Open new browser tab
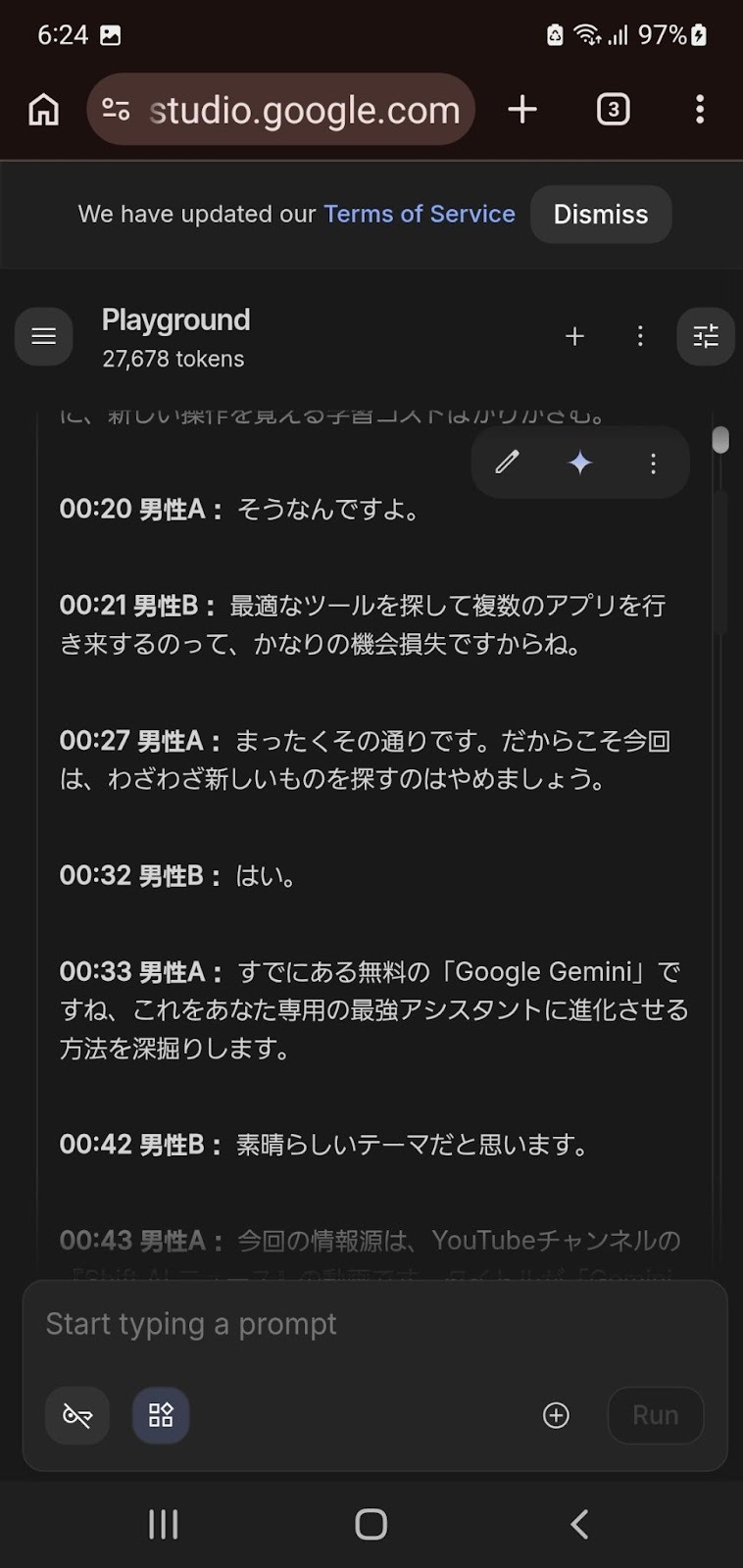 (522, 109)
